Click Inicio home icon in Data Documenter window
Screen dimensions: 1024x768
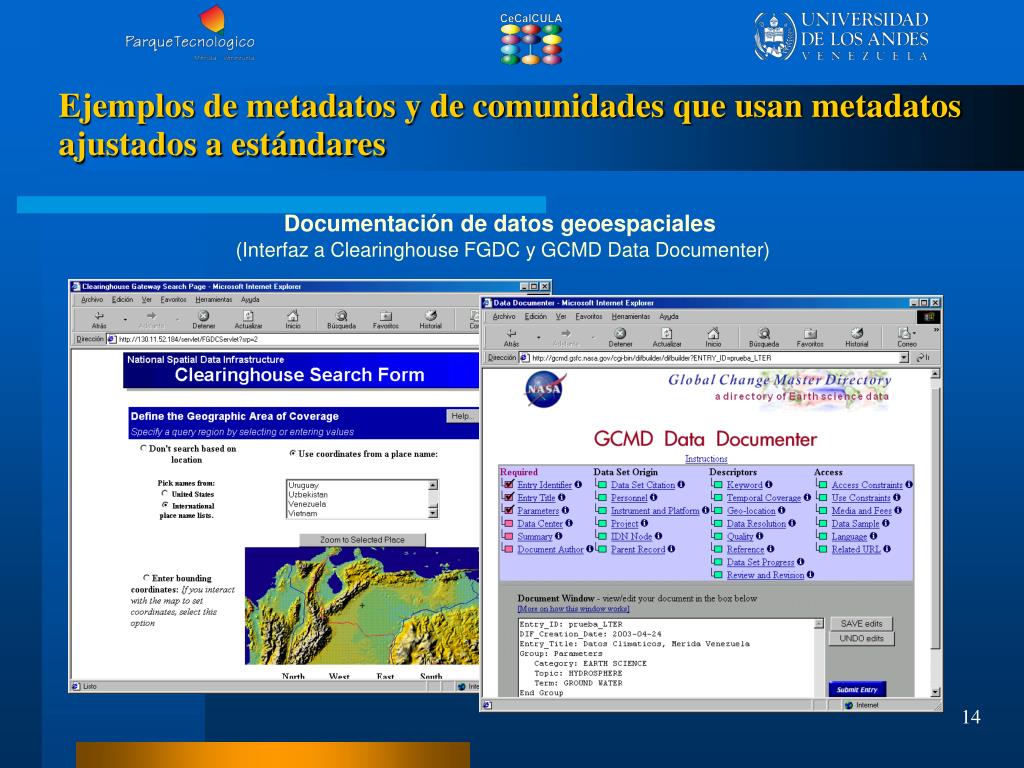[713, 333]
